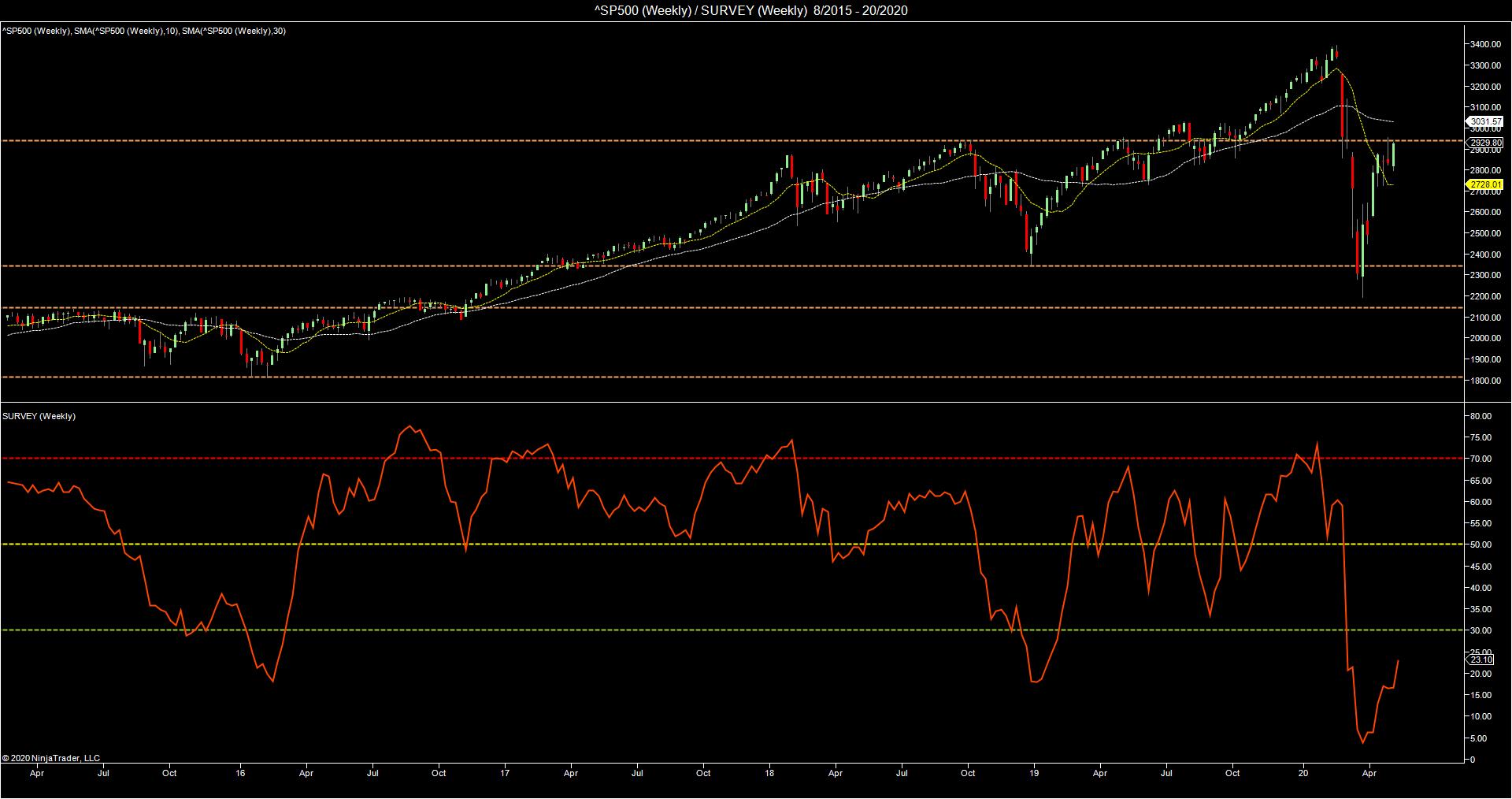Click the 75.00 survey axis label
Screen dimensions: 1512x799
point(1481,437)
